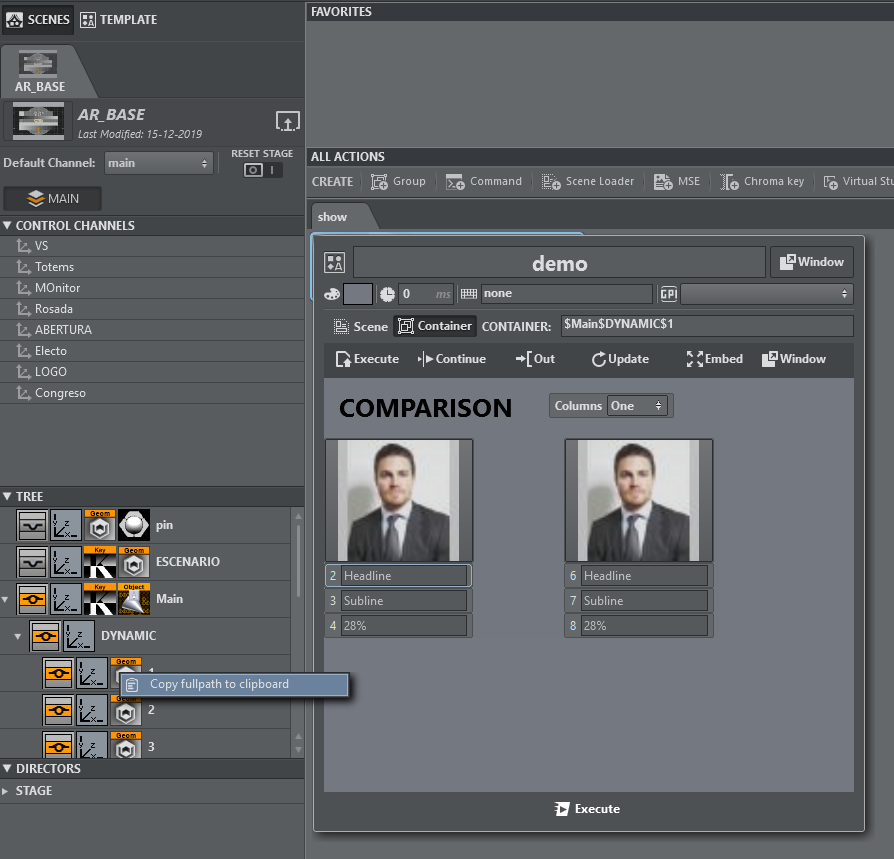Click the Embed icon in action toolbar
This screenshot has width=894, height=859.
coord(694,359)
